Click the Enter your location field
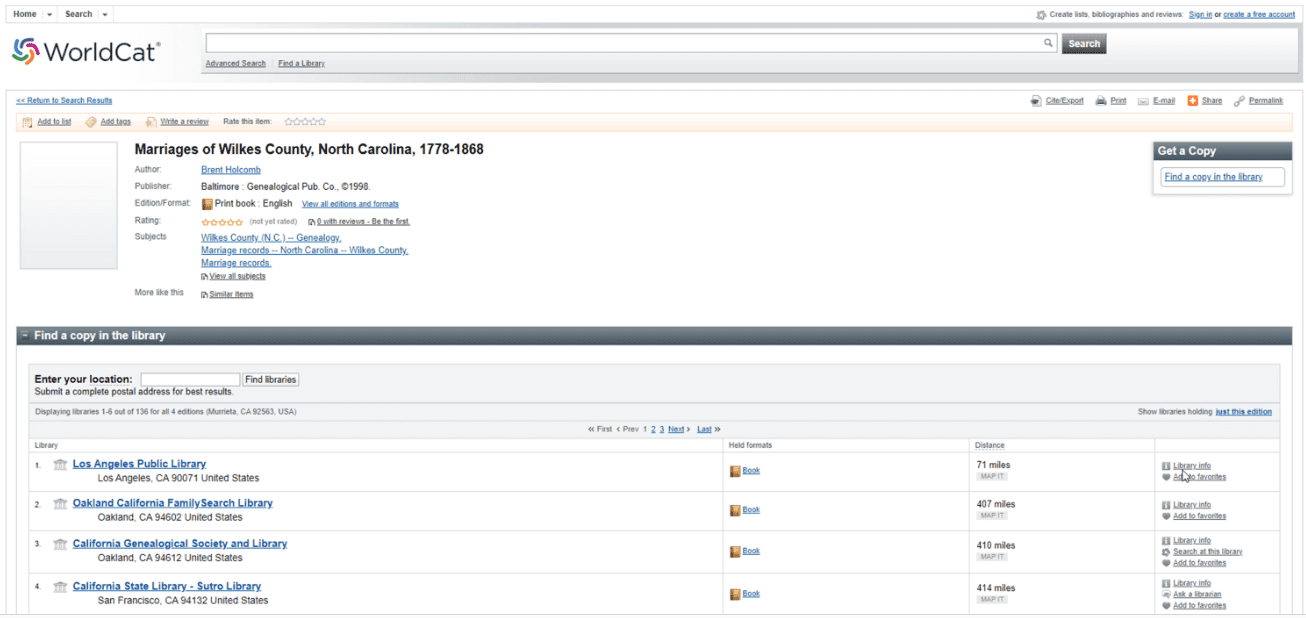This screenshot has height=618, width=1306. coord(190,380)
